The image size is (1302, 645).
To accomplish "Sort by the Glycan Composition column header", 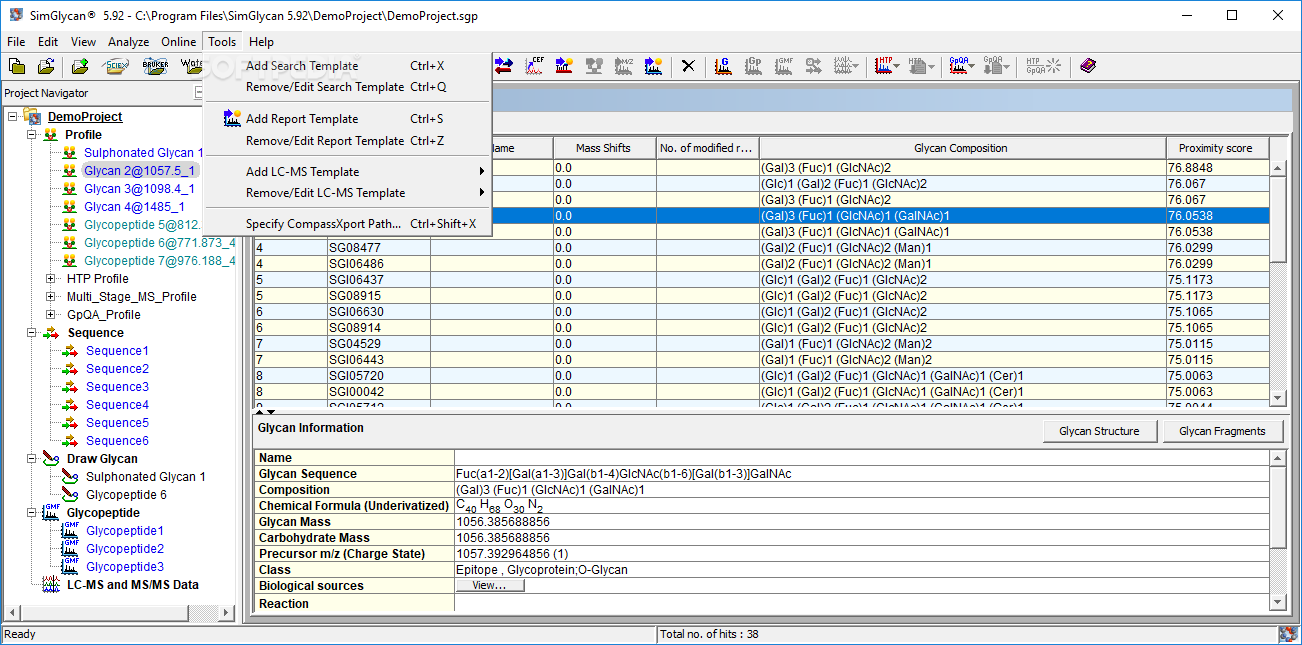I will (962, 148).
